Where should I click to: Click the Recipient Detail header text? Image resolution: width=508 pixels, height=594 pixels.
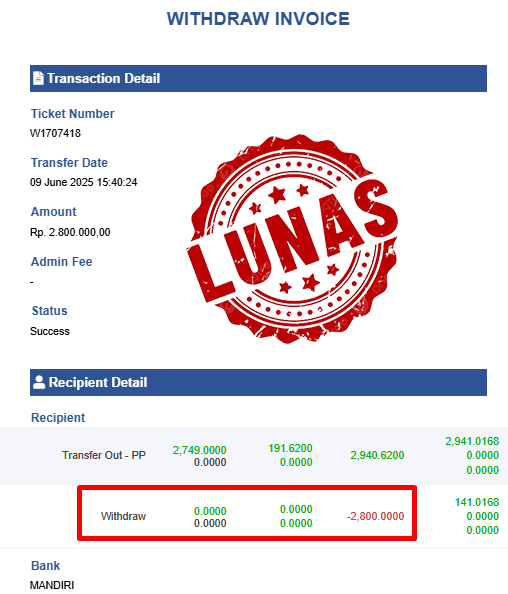pyautogui.click(x=98, y=382)
